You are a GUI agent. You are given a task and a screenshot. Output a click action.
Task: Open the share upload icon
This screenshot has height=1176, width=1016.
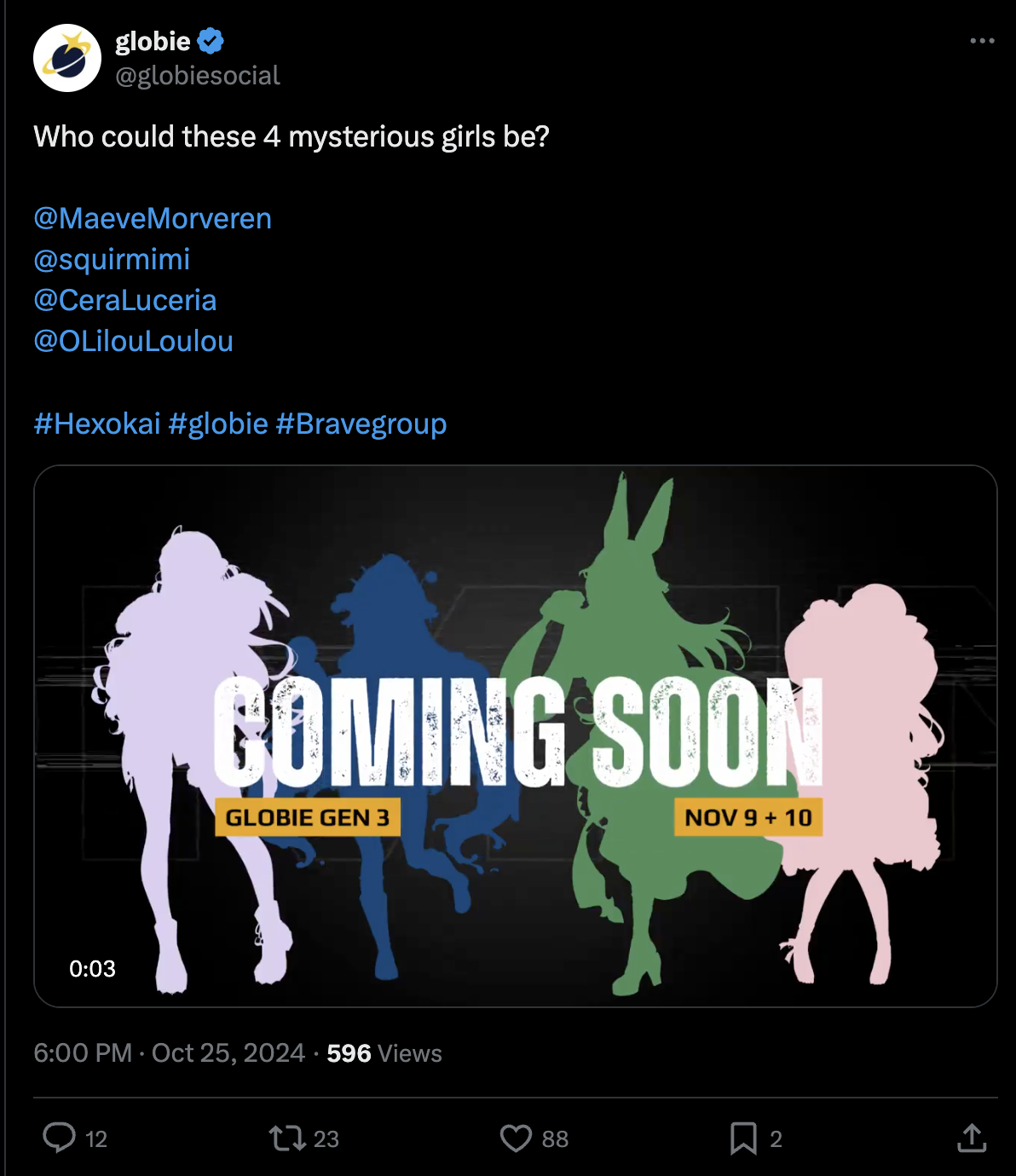click(x=972, y=1138)
